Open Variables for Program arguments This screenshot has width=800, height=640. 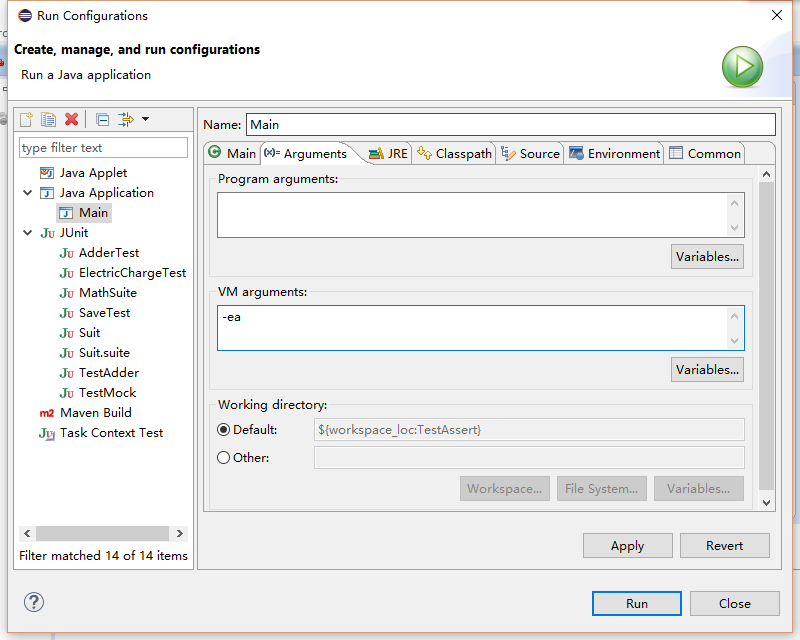tap(707, 256)
